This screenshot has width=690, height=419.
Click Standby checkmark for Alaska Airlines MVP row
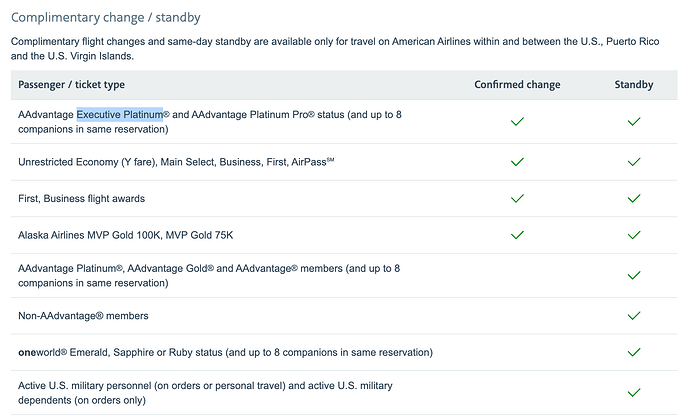[633, 235]
